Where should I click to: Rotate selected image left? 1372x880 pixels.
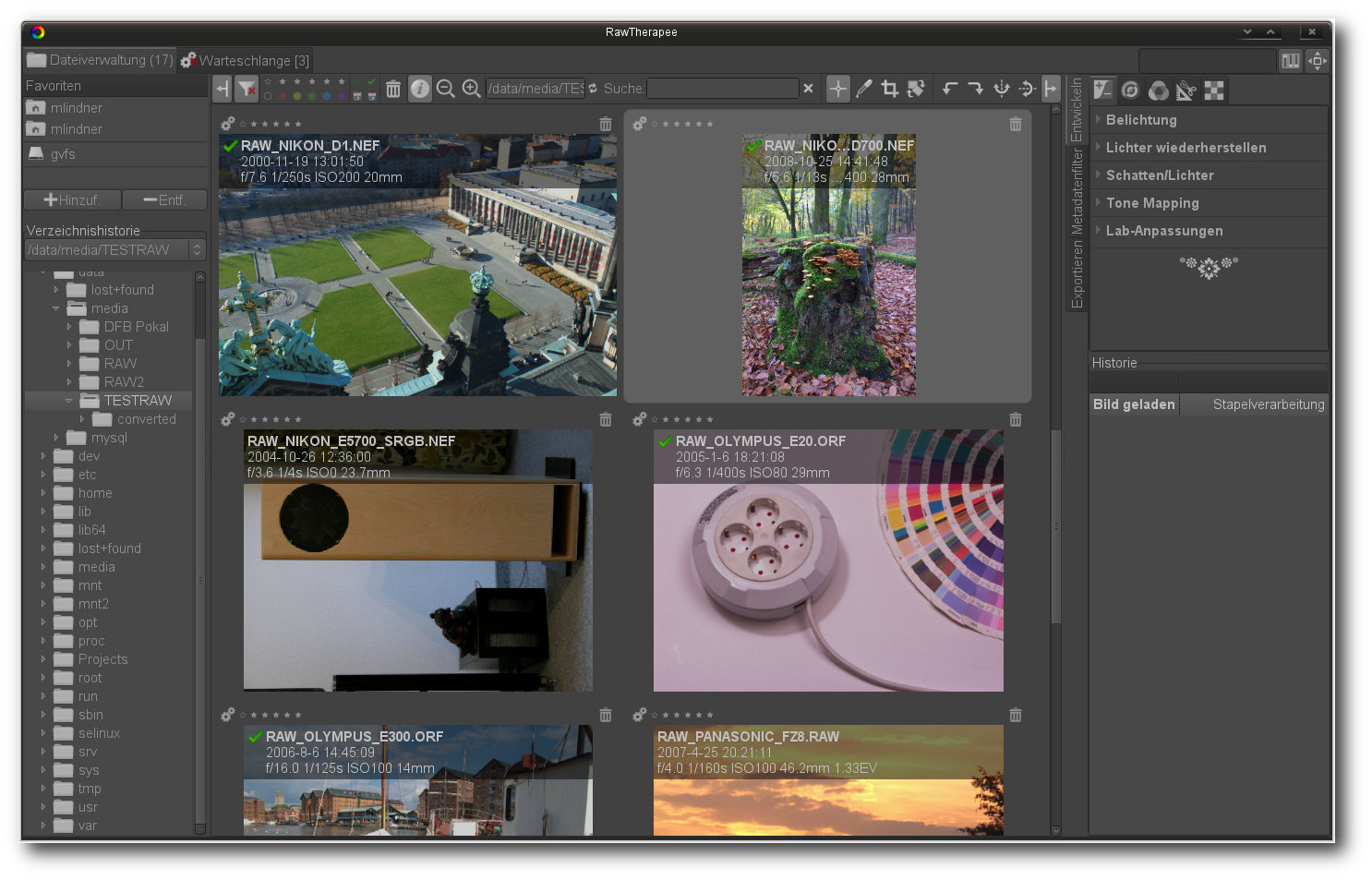tap(949, 89)
